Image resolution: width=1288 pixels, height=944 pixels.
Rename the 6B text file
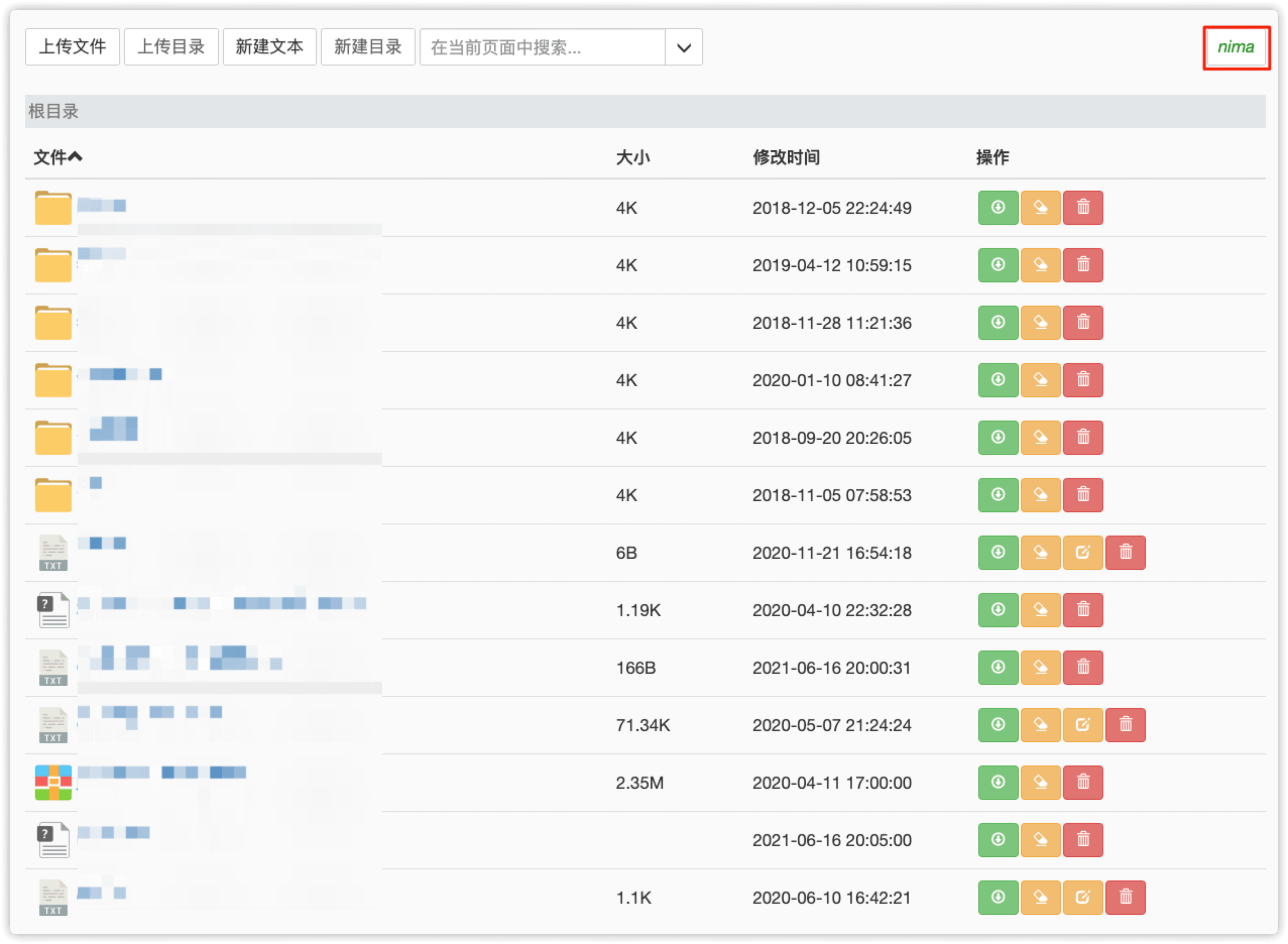point(1040,553)
